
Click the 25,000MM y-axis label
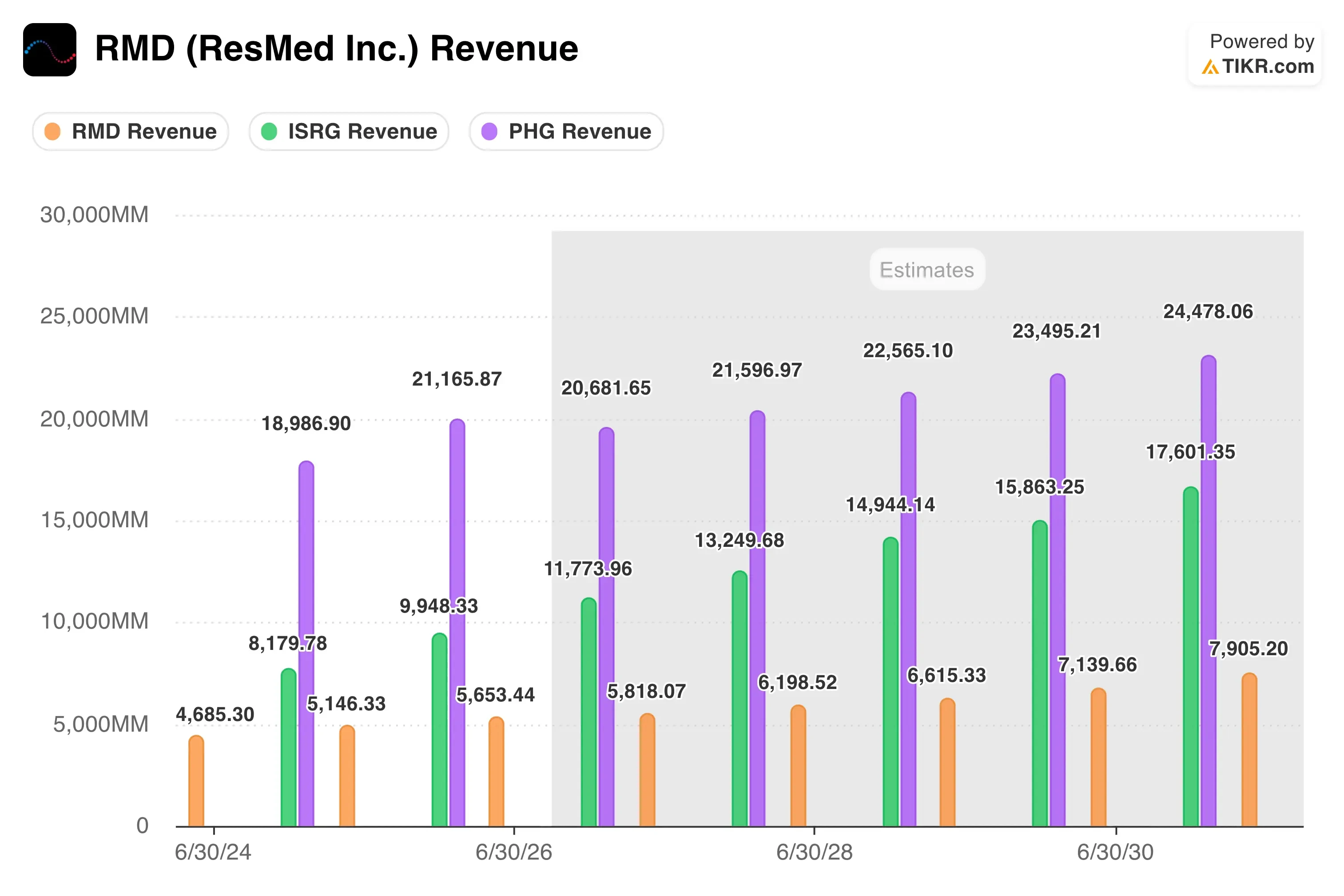[x=94, y=316]
